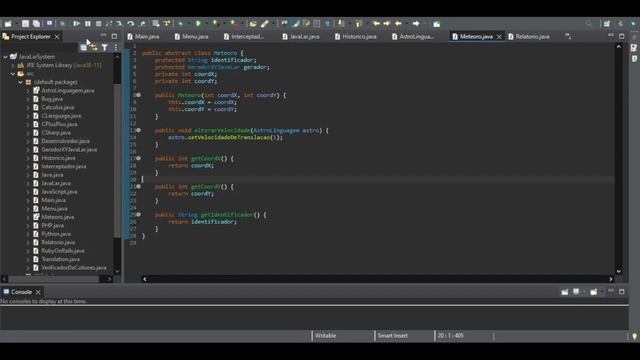Open the Run dropdown arrow

click(x=206, y=24)
